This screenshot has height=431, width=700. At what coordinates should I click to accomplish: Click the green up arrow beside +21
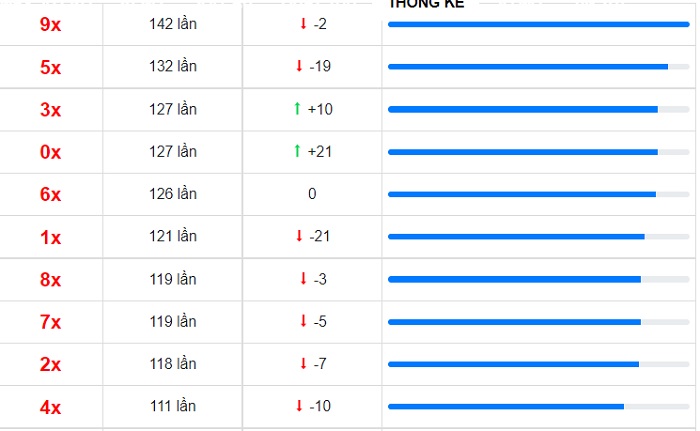pyautogui.click(x=297, y=151)
